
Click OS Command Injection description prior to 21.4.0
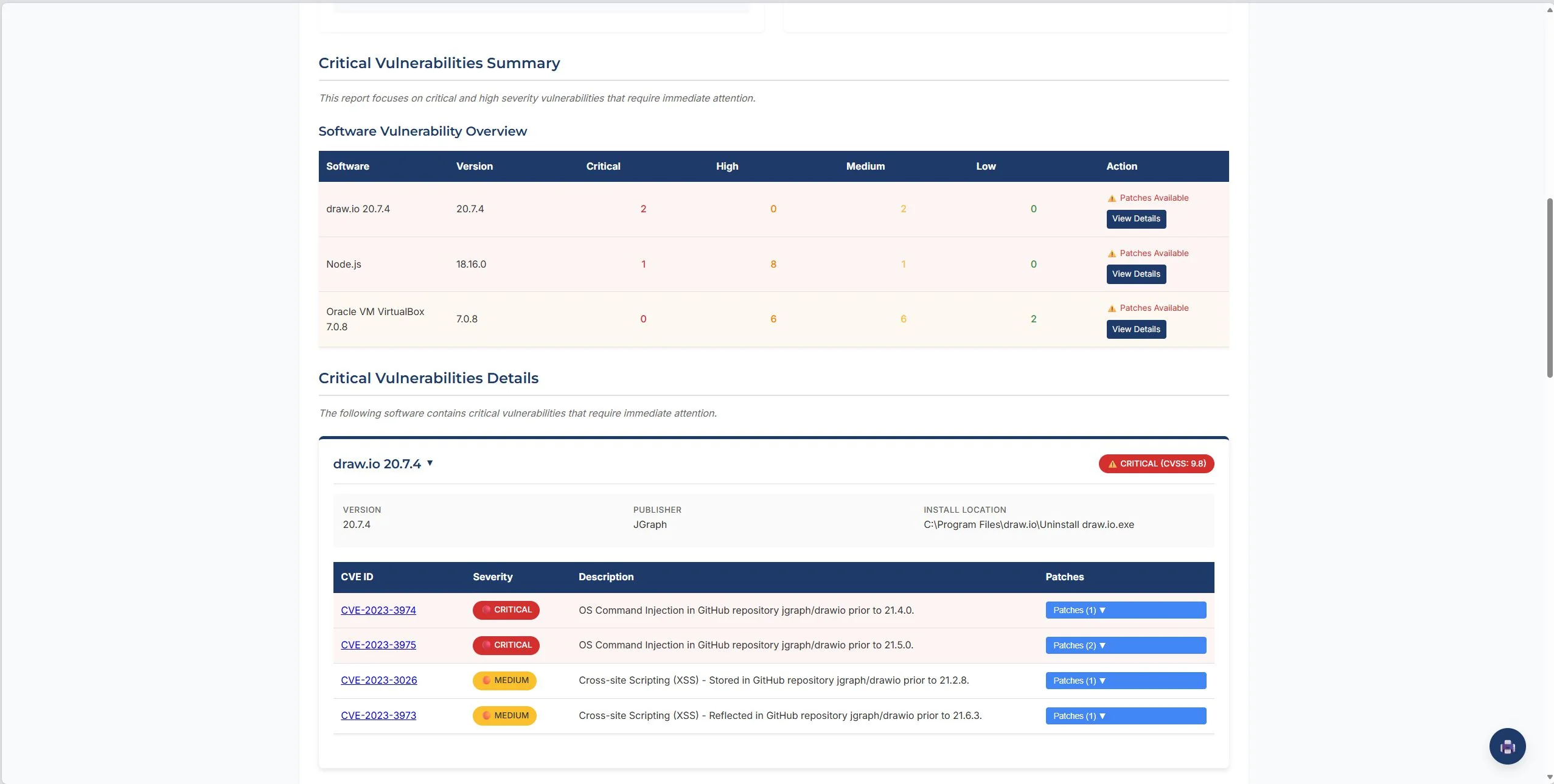(x=746, y=610)
